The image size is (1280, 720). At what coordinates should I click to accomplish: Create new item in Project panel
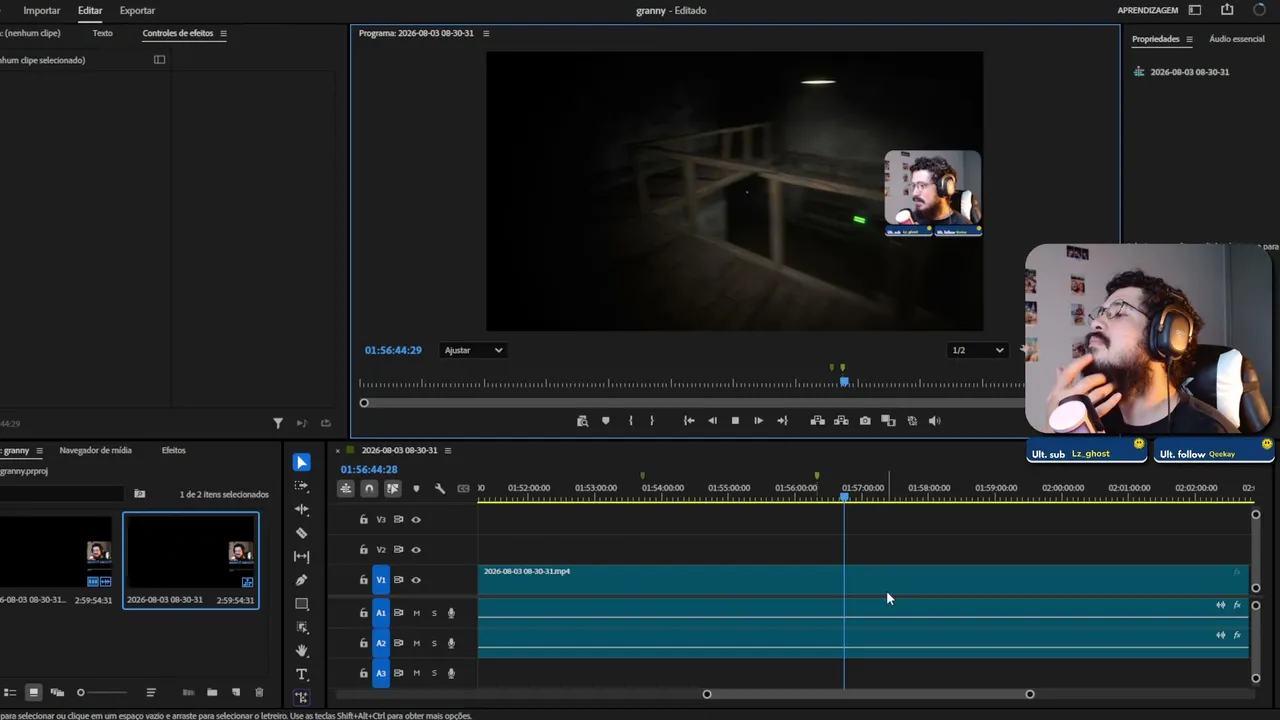236,692
